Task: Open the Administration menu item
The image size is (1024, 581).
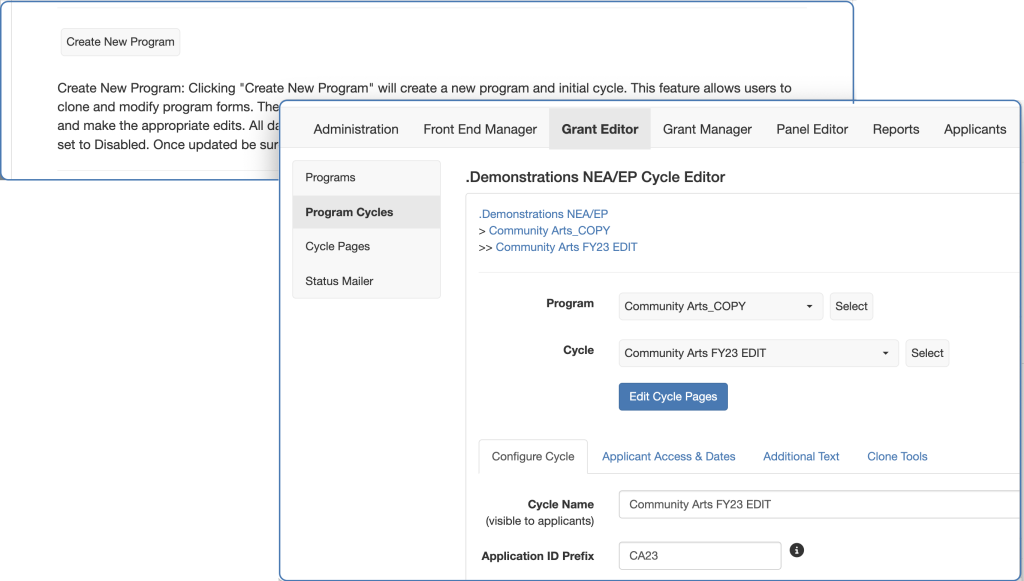Action: [x=356, y=129]
